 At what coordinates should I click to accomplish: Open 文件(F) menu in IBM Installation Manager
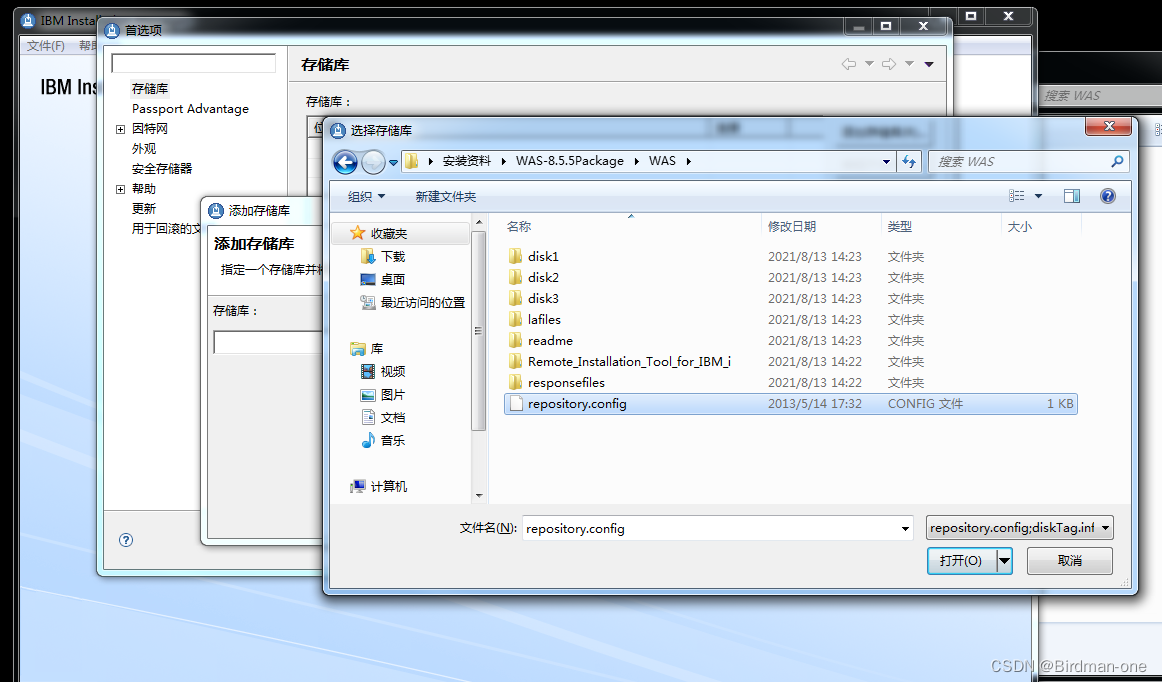click(46, 46)
